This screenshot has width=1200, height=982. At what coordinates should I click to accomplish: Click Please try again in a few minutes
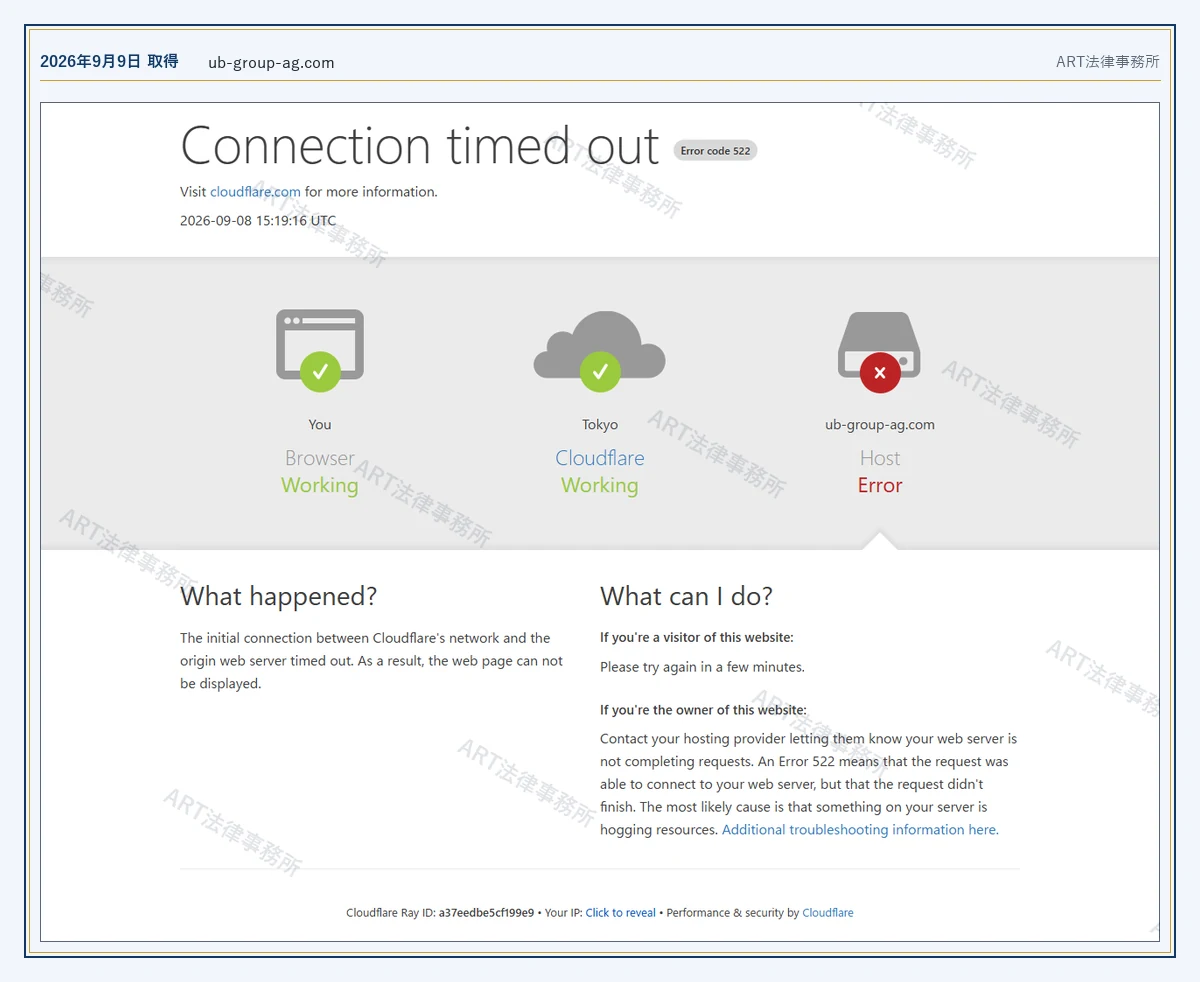point(702,667)
